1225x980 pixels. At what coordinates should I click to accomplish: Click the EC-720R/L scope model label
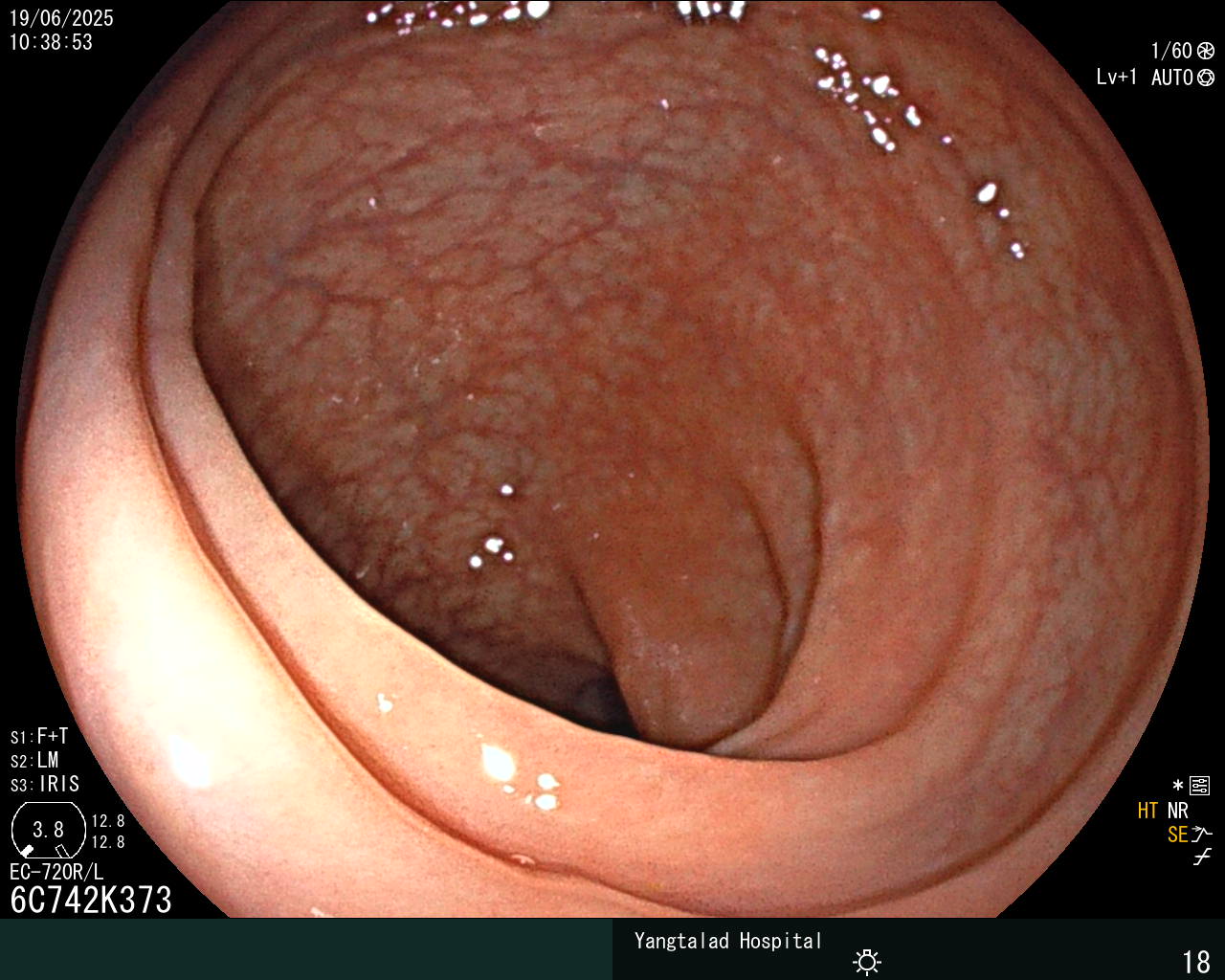[56, 872]
